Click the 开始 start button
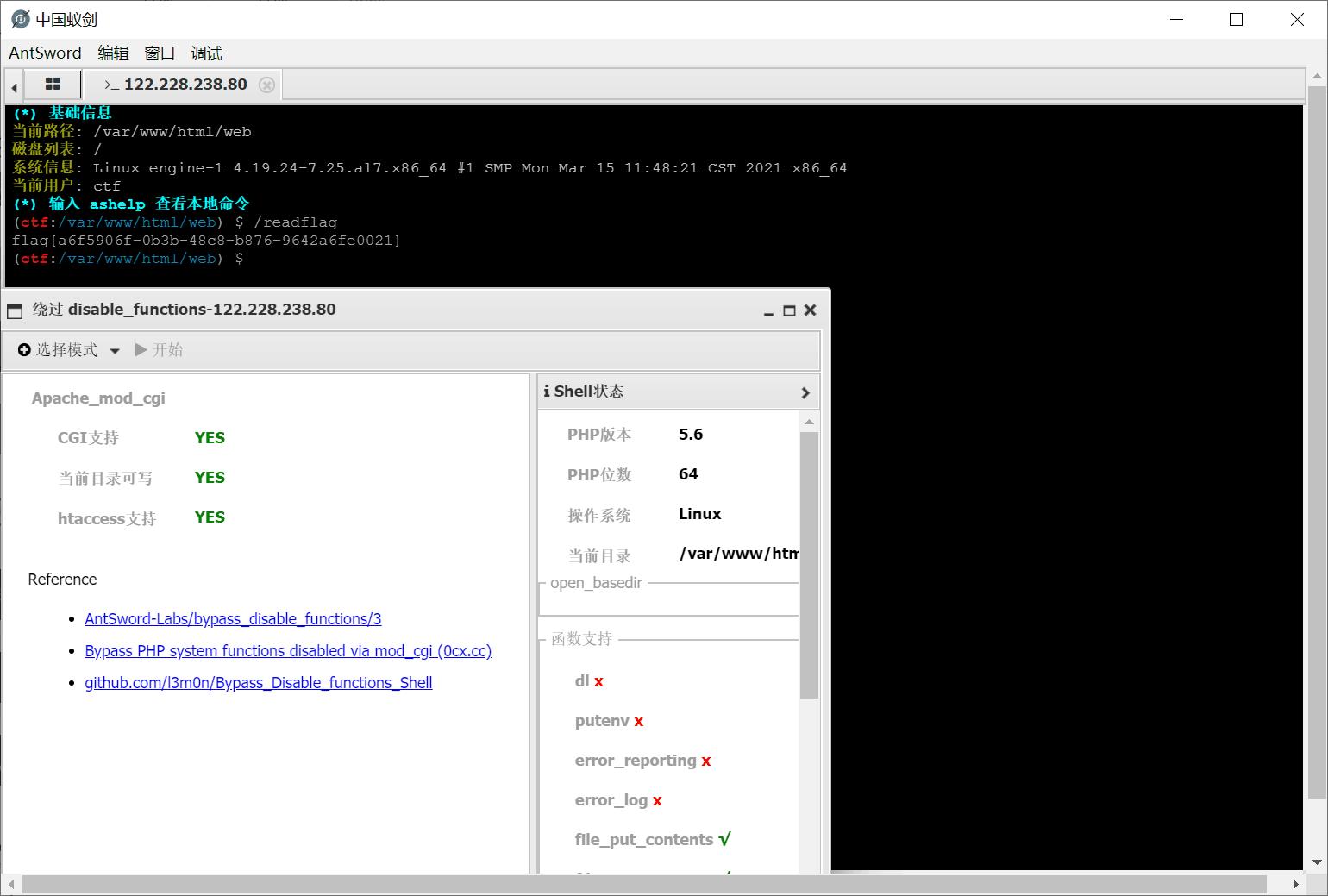 click(160, 350)
